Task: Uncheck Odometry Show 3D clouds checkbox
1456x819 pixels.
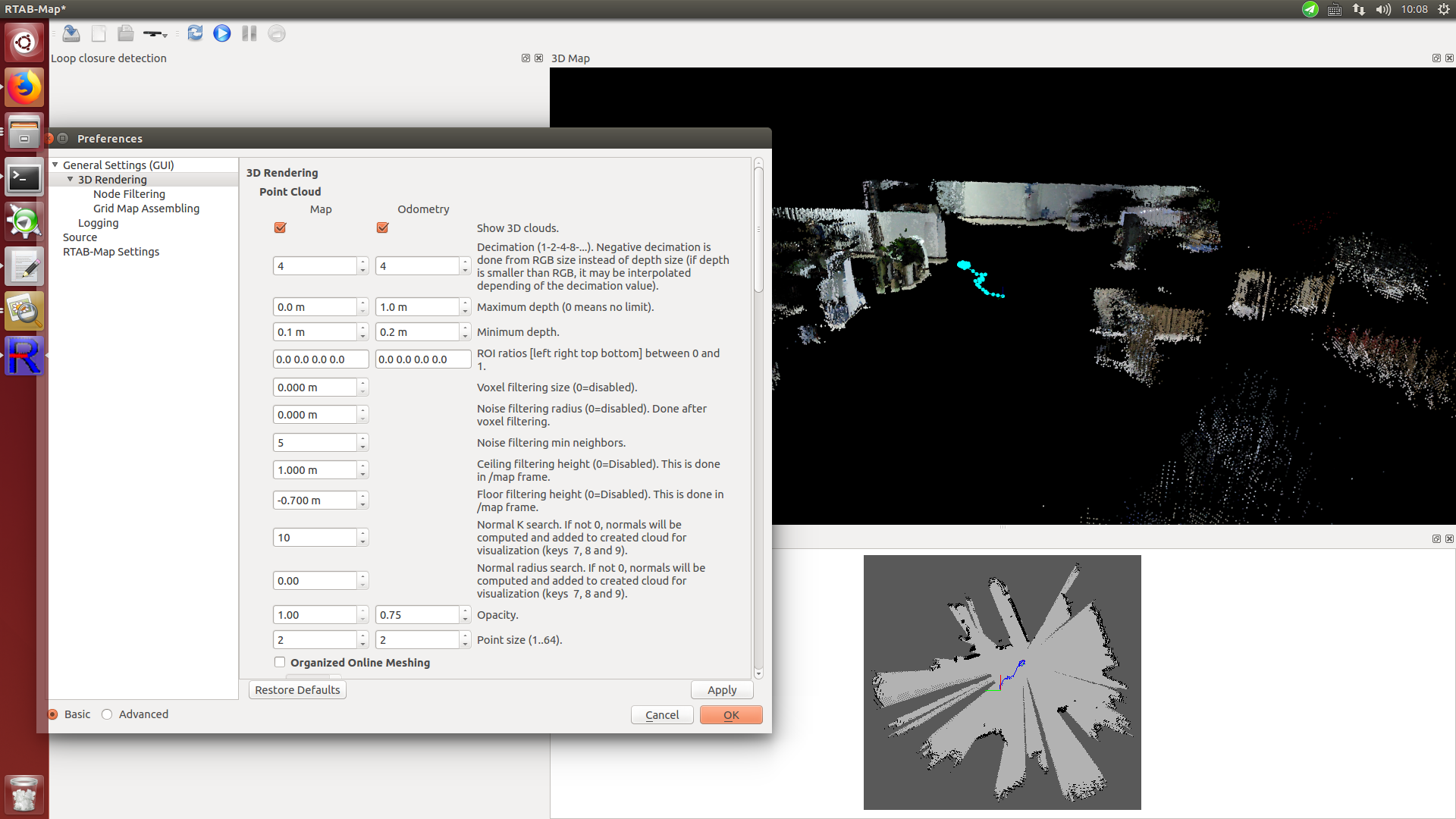Action: pyautogui.click(x=382, y=227)
